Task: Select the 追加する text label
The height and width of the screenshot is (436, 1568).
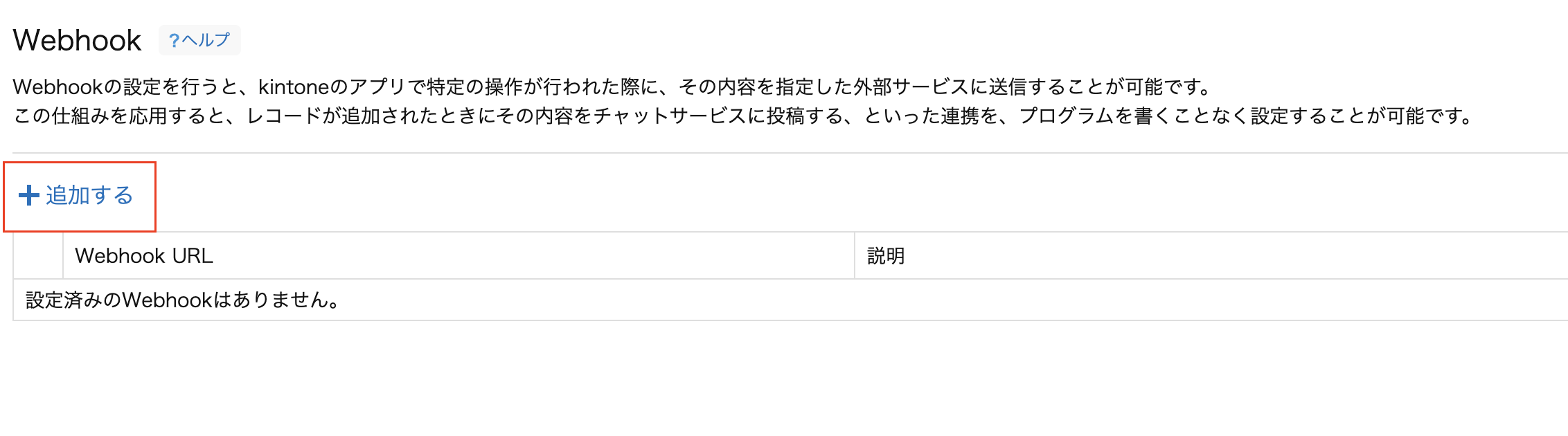Action: pyautogui.click(x=88, y=196)
